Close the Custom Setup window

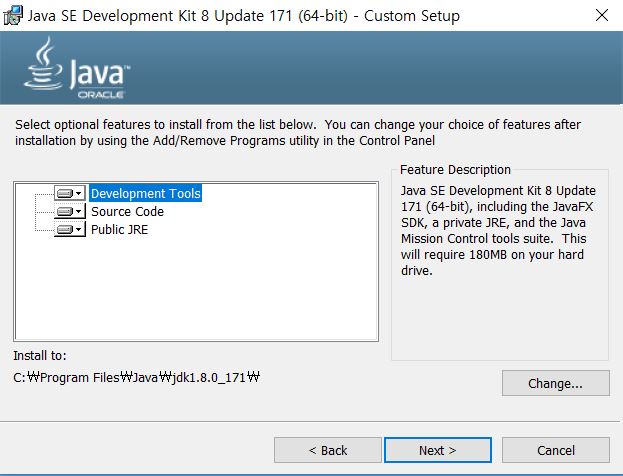point(602,15)
